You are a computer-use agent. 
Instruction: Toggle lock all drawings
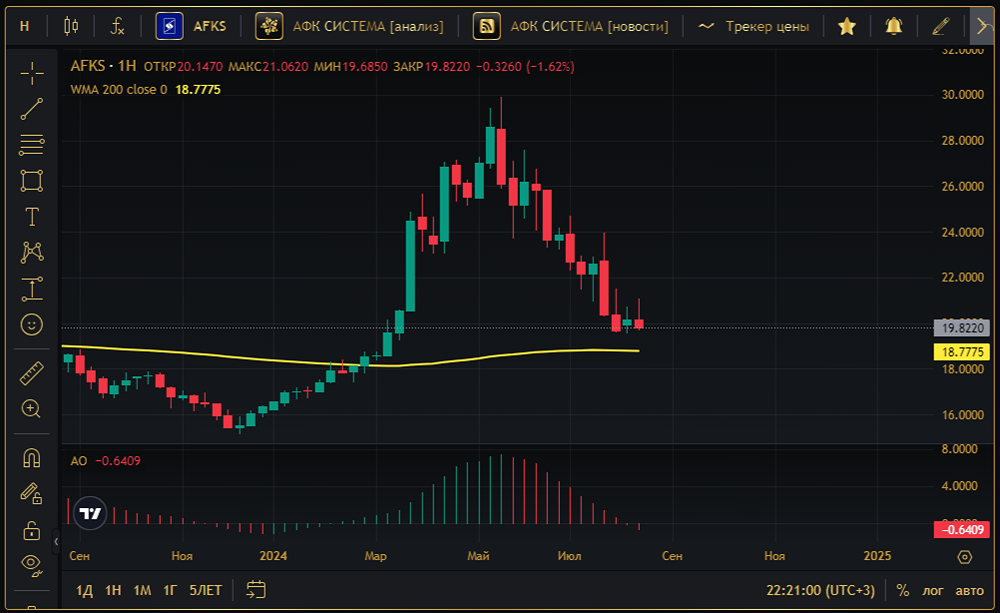tap(31, 530)
